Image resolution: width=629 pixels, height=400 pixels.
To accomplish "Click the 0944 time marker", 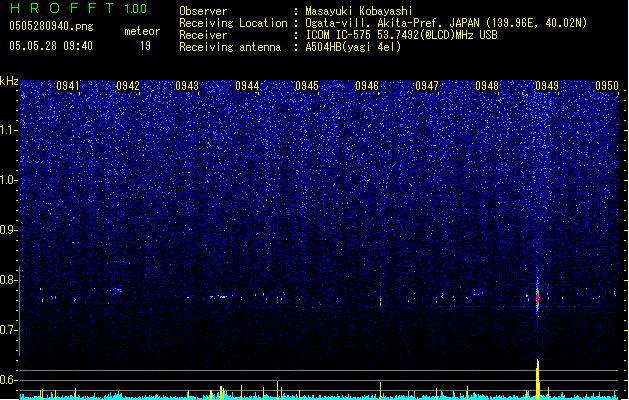I will [247, 86].
